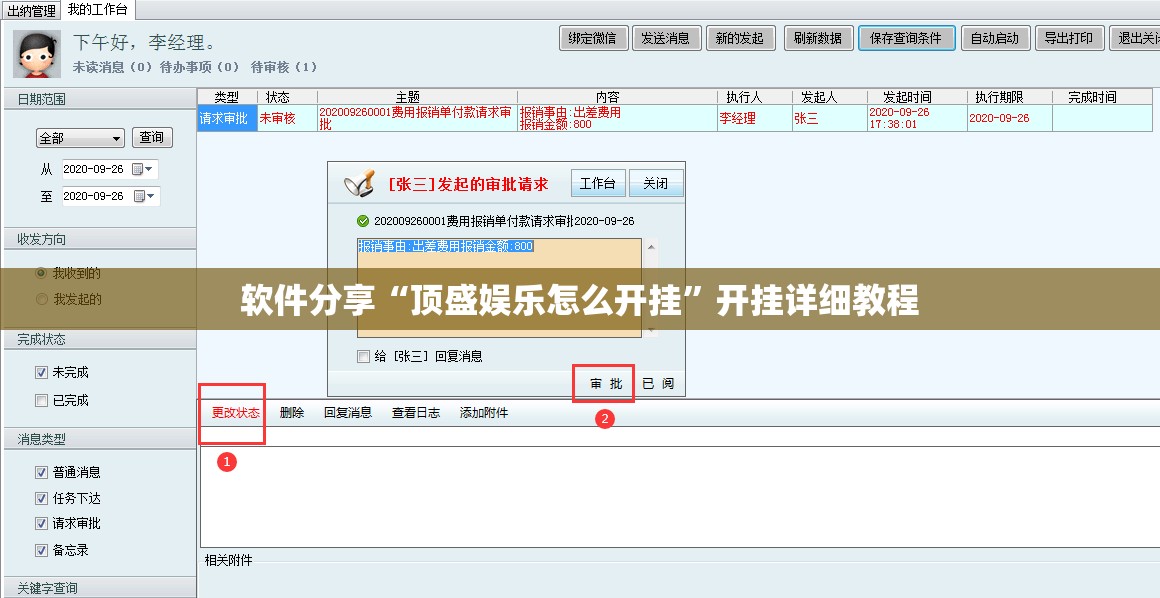The width and height of the screenshot is (1160, 598).
Task: Click the 已阅 button in dialog
Action: (x=658, y=384)
